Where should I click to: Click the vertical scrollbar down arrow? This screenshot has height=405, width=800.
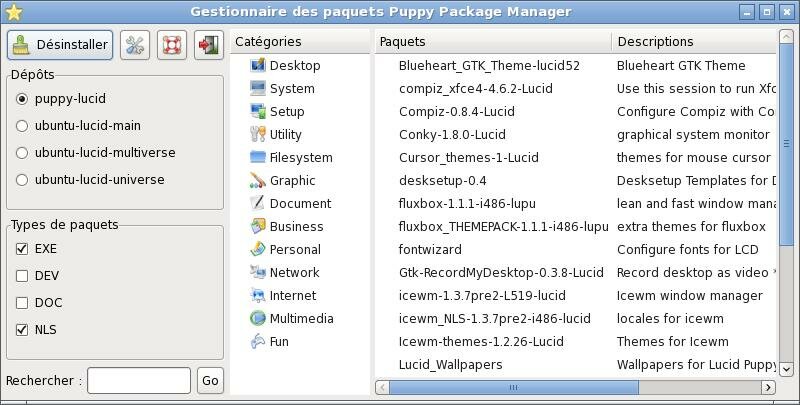pos(786,368)
